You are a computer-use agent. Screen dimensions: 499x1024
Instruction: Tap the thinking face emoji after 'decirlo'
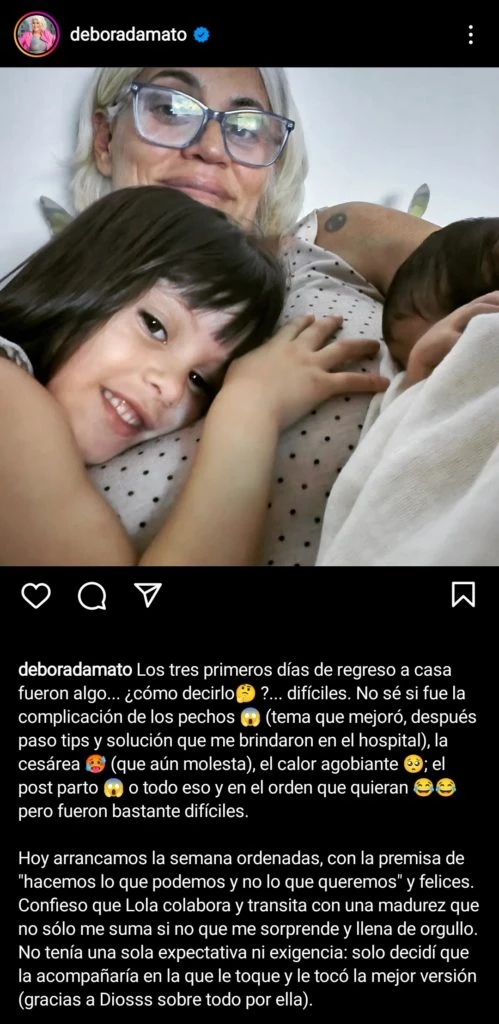point(245,694)
